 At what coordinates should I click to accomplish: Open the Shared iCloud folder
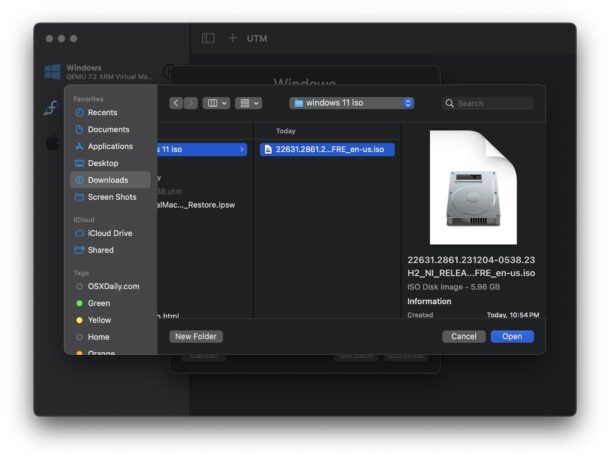100,250
